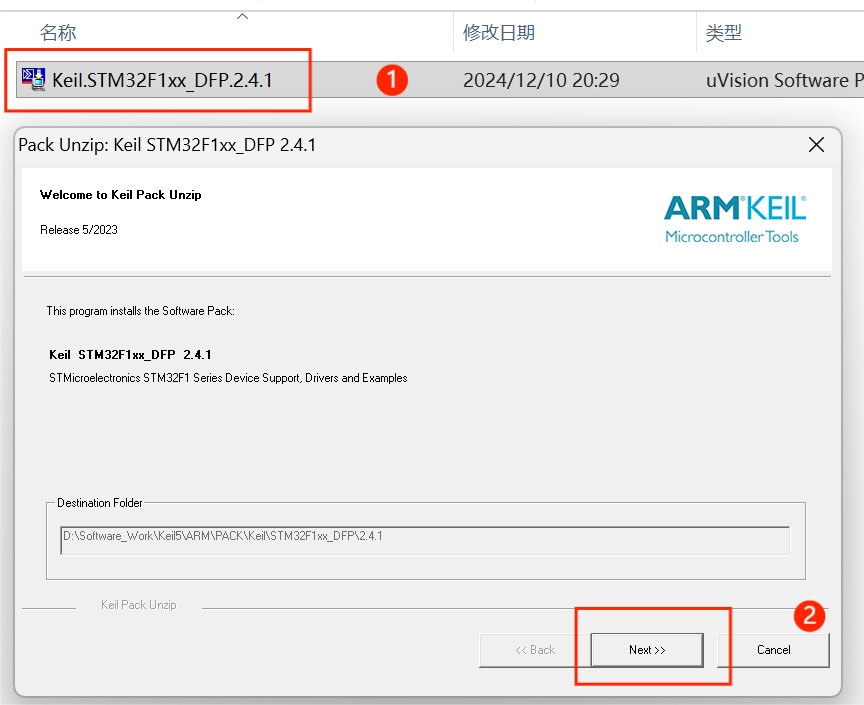Select the Keil.STM32F1xx_DFP.2.4.1 file name
The image size is (864, 705).
(x=162, y=80)
